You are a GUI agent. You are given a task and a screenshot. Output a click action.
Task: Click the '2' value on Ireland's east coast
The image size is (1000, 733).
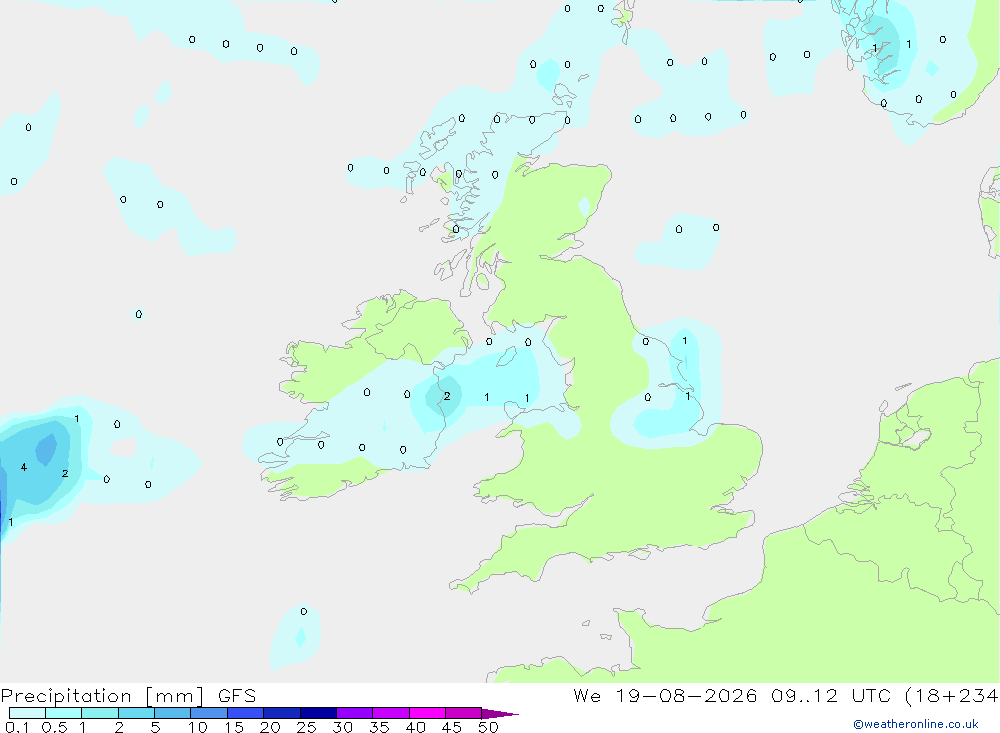(447, 396)
